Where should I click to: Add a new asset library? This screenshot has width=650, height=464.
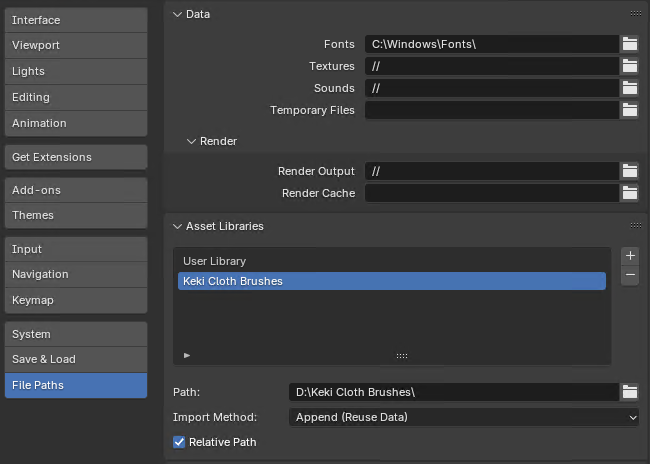point(630,256)
